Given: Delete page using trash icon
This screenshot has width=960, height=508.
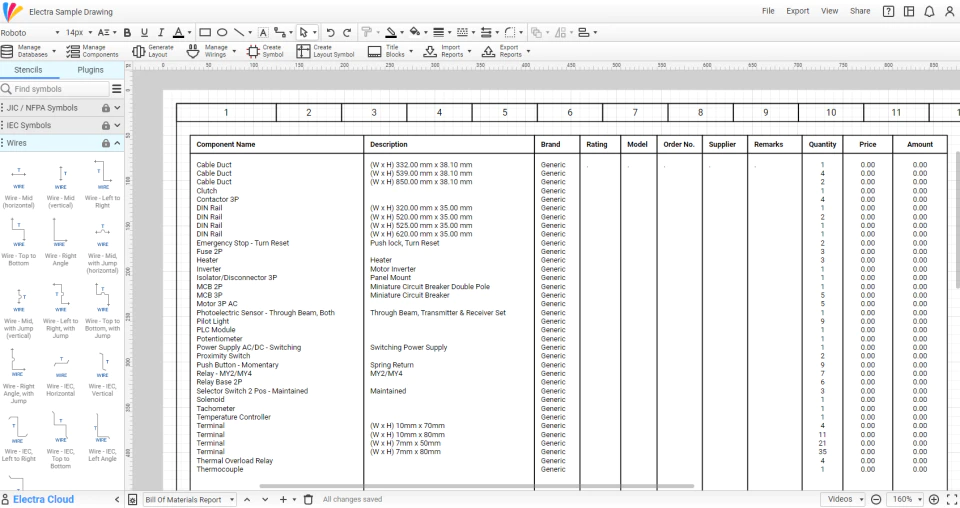Looking at the screenshot, I should [x=308, y=499].
